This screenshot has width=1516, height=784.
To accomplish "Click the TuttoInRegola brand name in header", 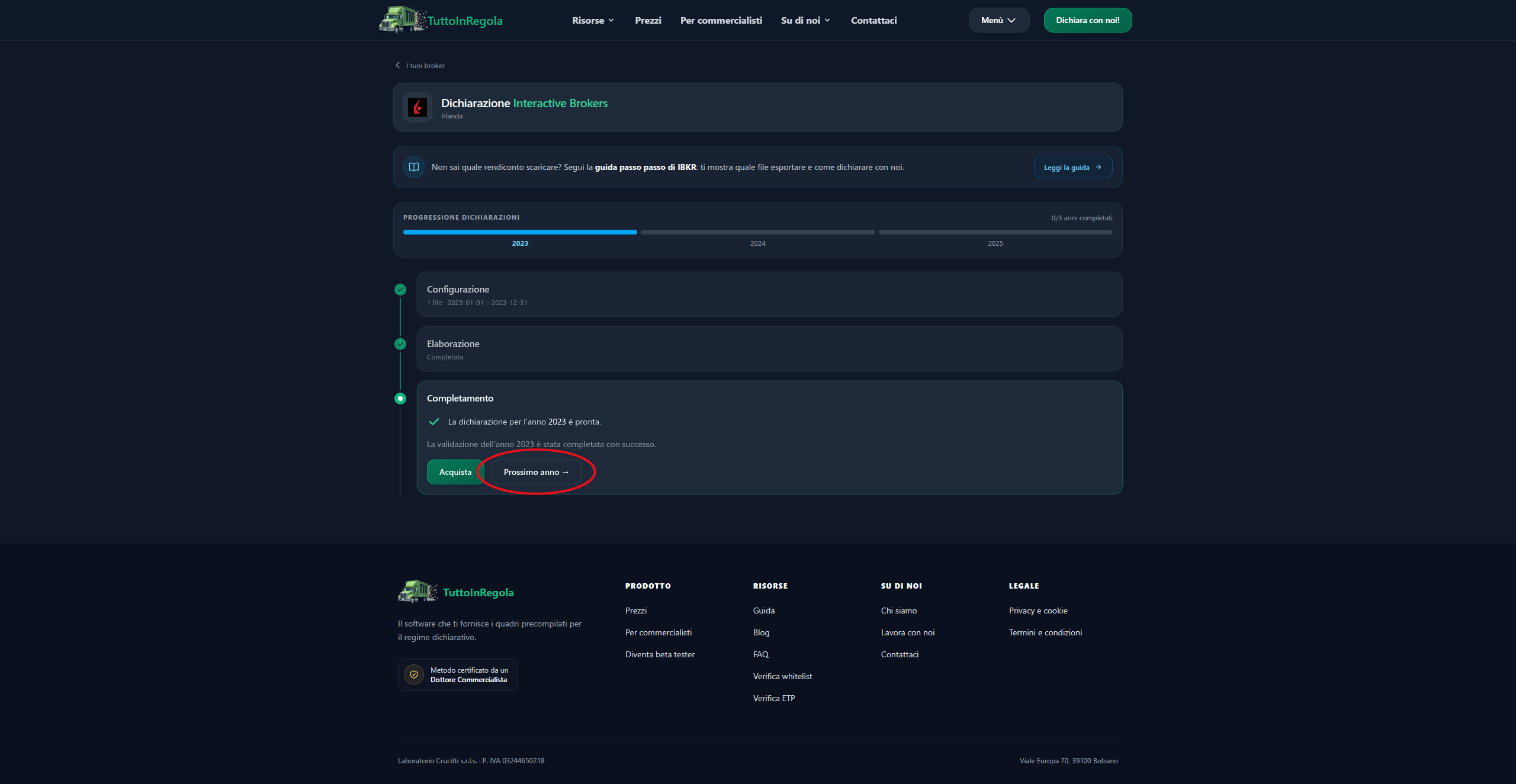I will coord(465,21).
